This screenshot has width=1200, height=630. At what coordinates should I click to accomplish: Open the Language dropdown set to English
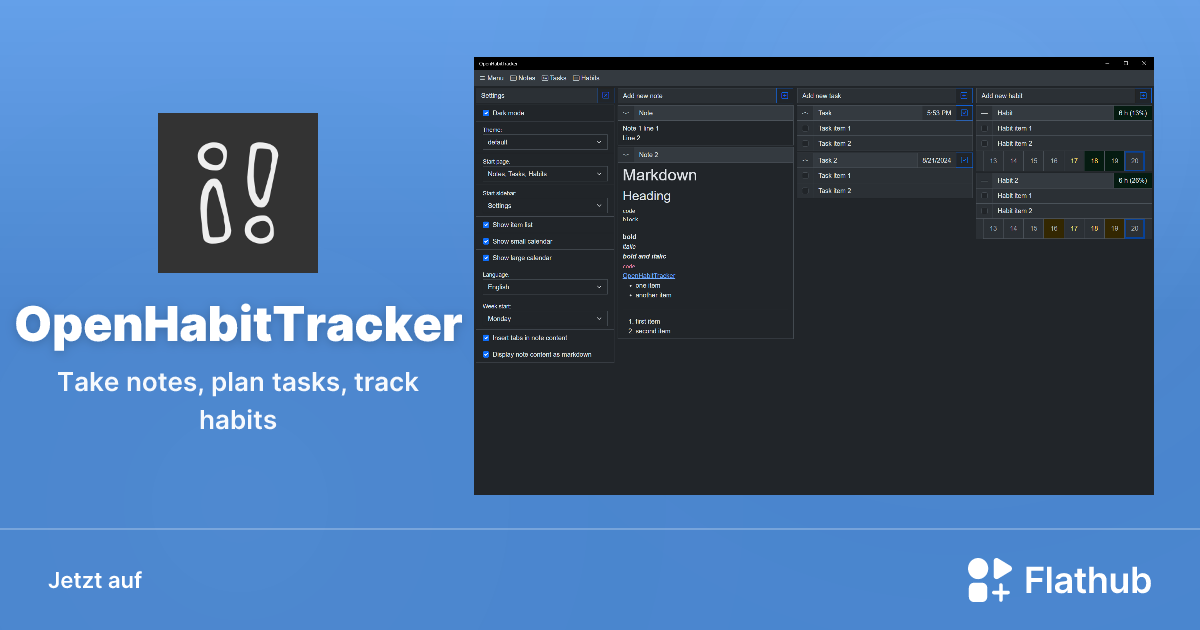click(x=543, y=287)
